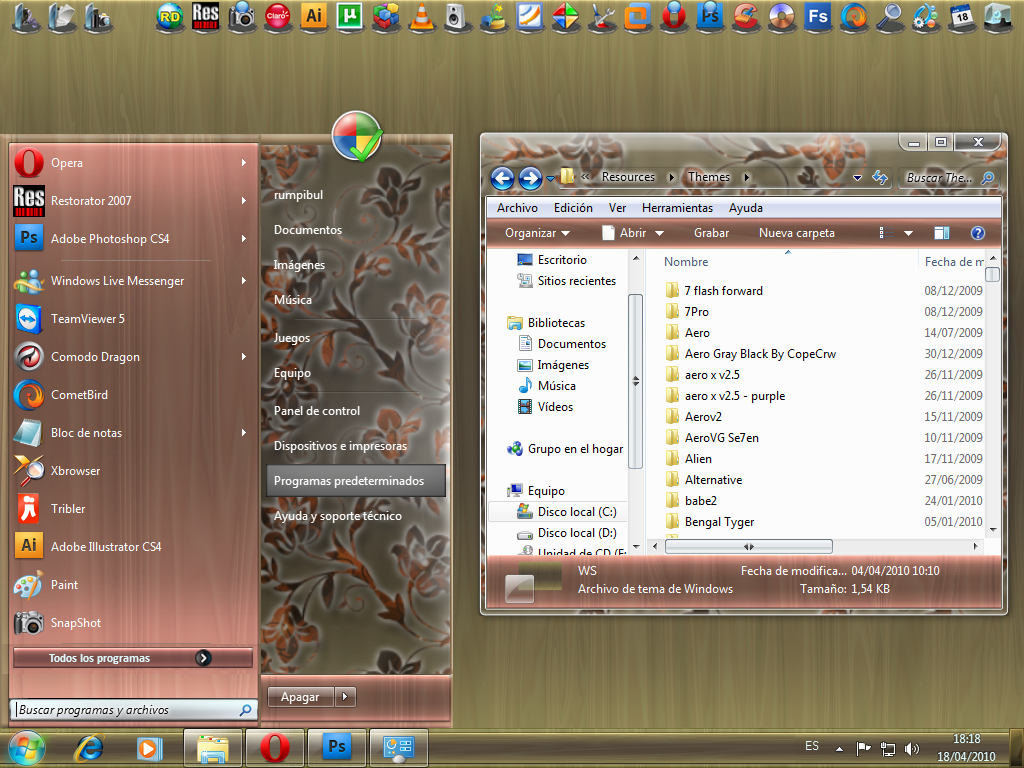Expand Restorator 2007 submenu arrow
The height and width of the screenshot is (768, 1024).
(x=244, y=200)
